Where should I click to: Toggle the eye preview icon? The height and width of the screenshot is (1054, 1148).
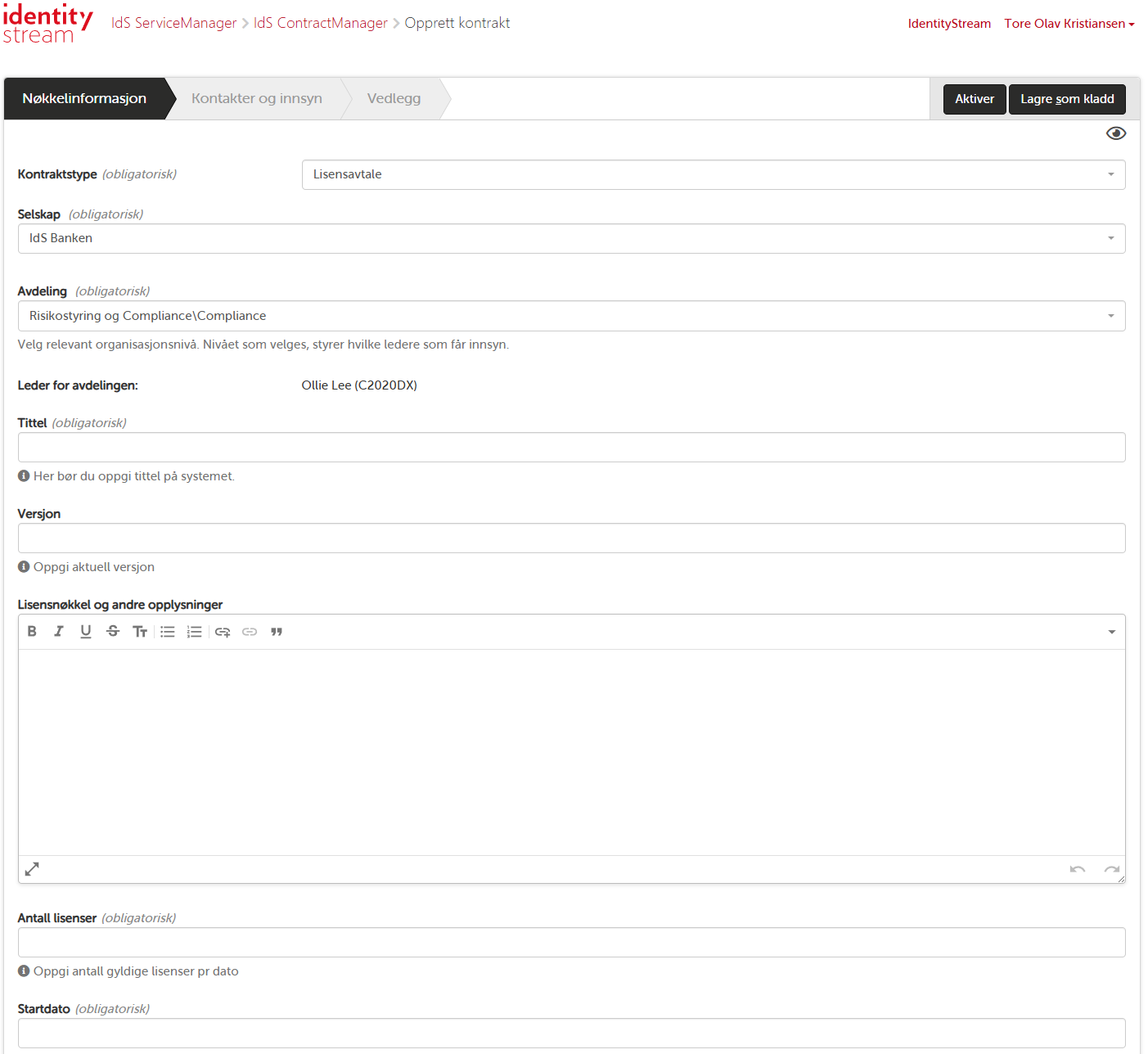click(x=1115, y=133)
